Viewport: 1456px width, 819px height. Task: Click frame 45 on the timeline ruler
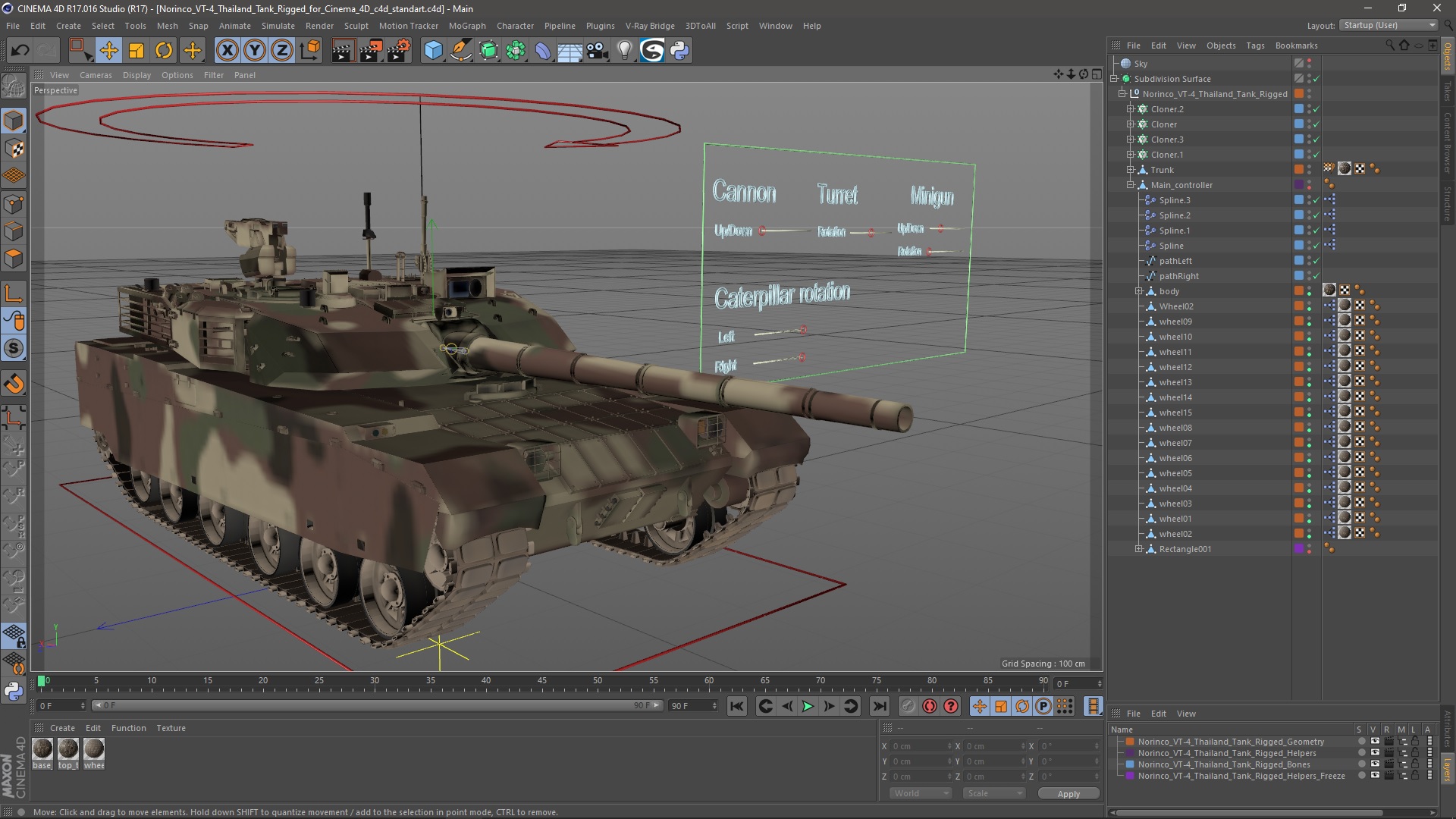pyautogui.click(x=541, y=681)
